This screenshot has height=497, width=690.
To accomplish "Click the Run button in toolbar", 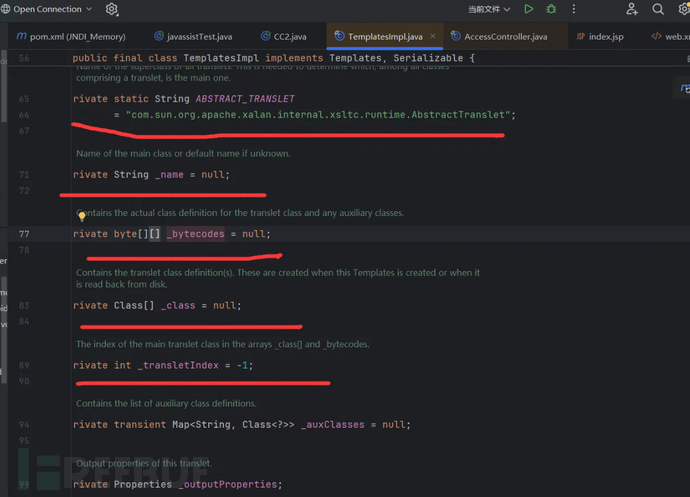I will coord(529,9).
